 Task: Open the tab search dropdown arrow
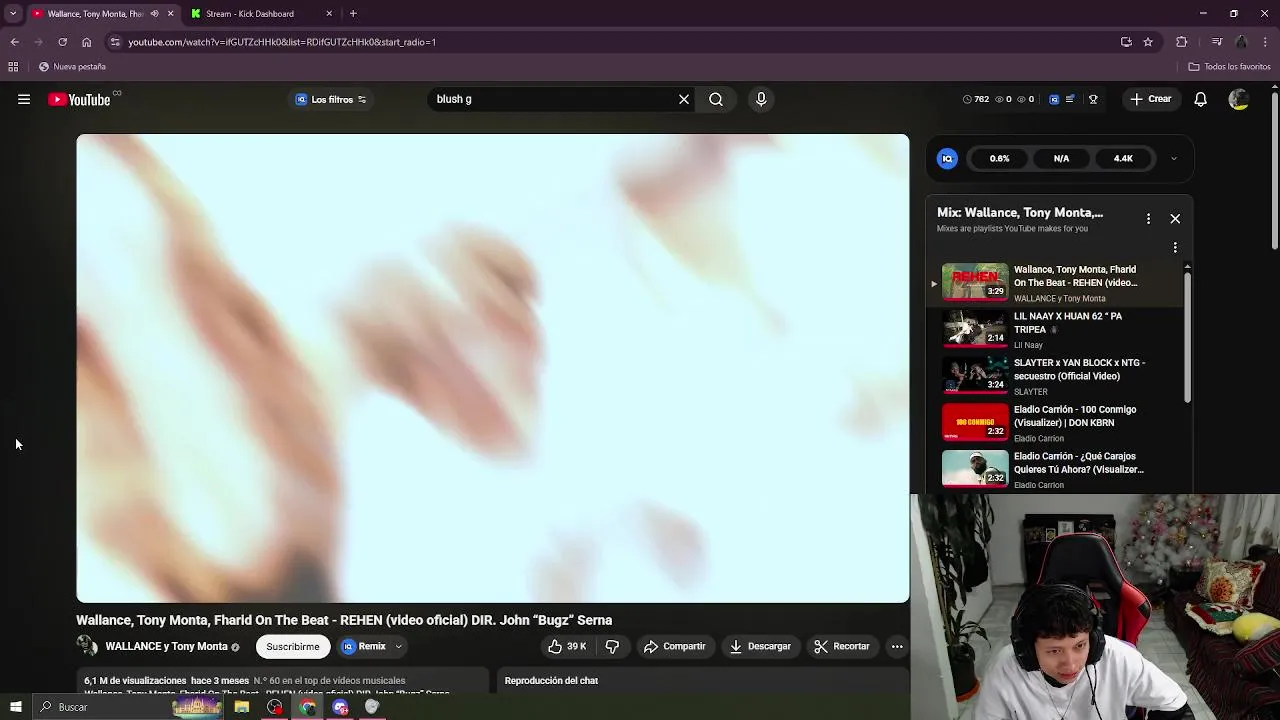13,13
